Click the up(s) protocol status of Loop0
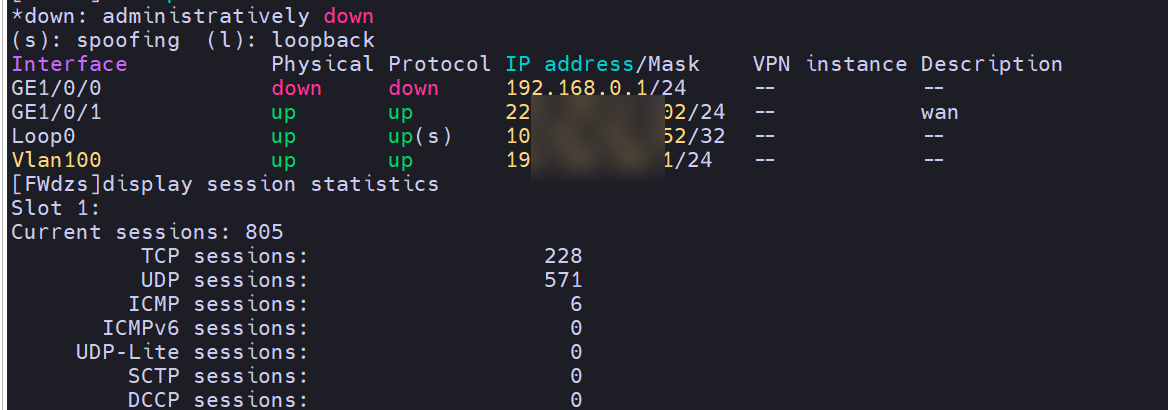This screenshot has height=410, width=1168. (420, 136)
